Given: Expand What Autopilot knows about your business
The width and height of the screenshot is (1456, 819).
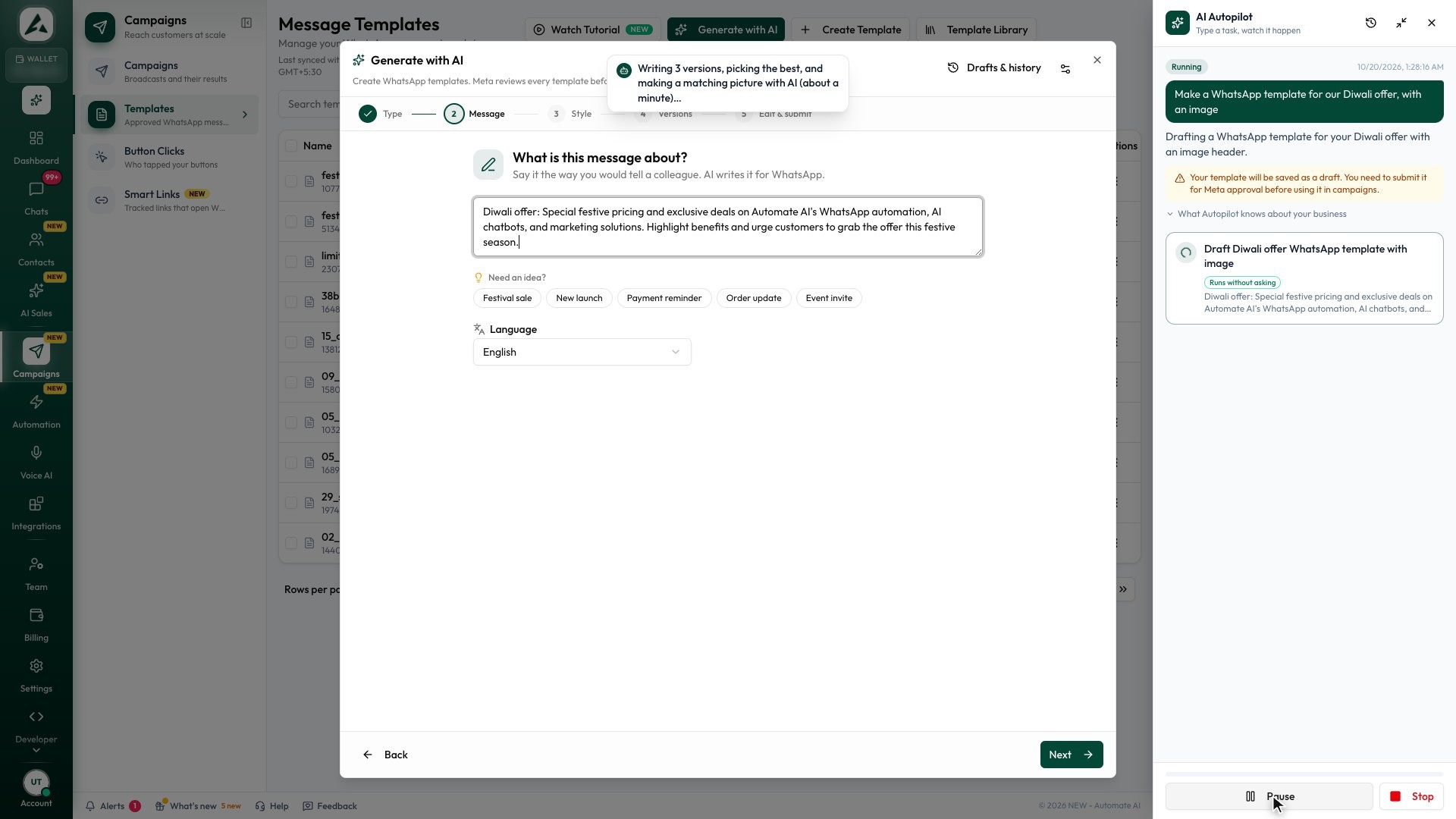Looking at the screenshot, I should [1257, 214].
